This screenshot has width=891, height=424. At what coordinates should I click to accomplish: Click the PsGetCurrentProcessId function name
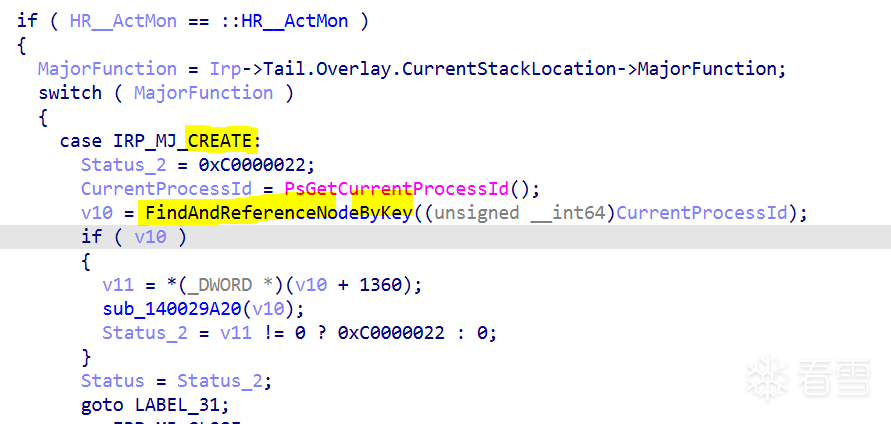coord(397,189)
